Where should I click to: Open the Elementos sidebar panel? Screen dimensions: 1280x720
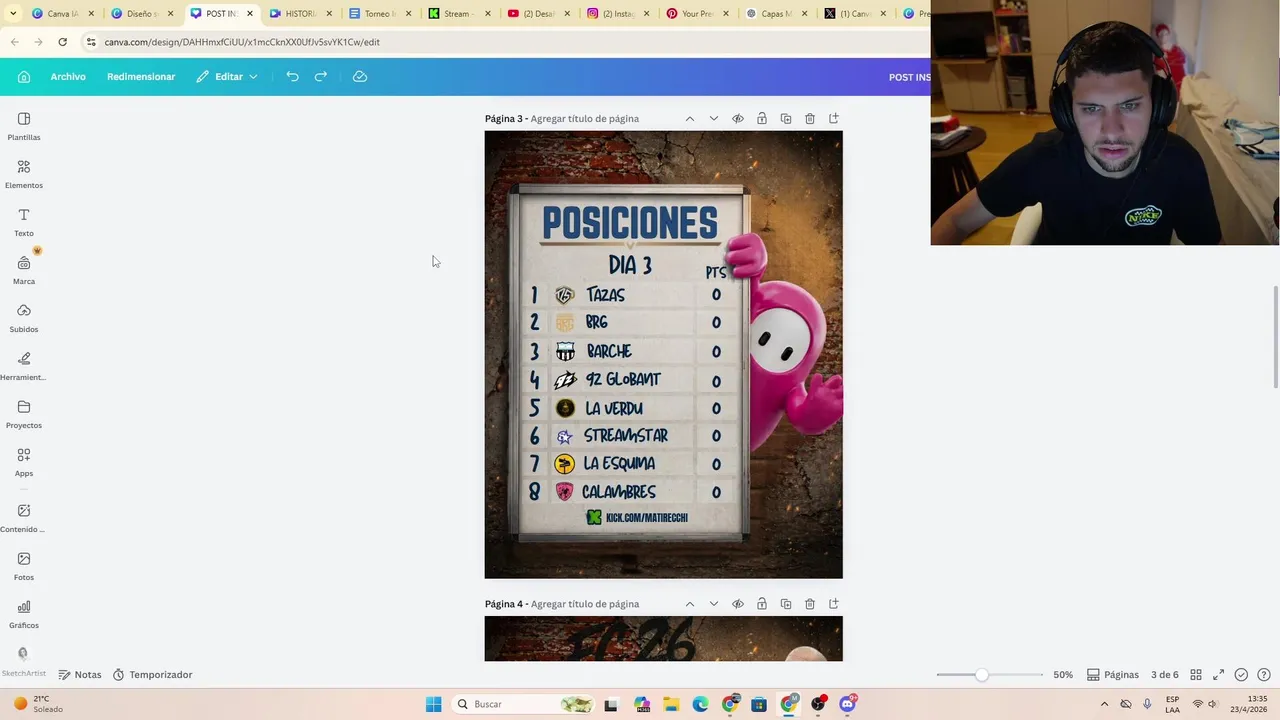coord(24,174)
